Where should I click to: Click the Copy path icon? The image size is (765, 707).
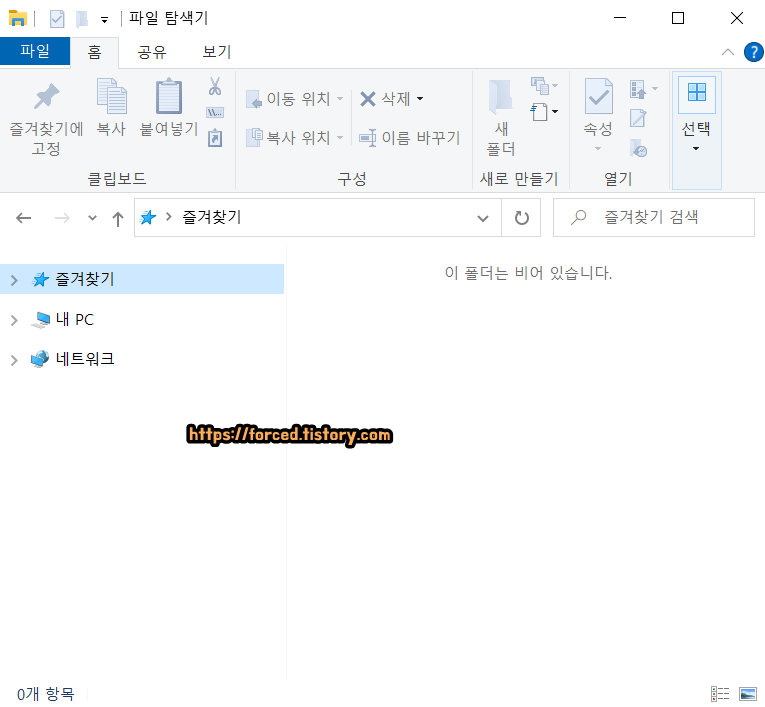click(x=215, y=113)
